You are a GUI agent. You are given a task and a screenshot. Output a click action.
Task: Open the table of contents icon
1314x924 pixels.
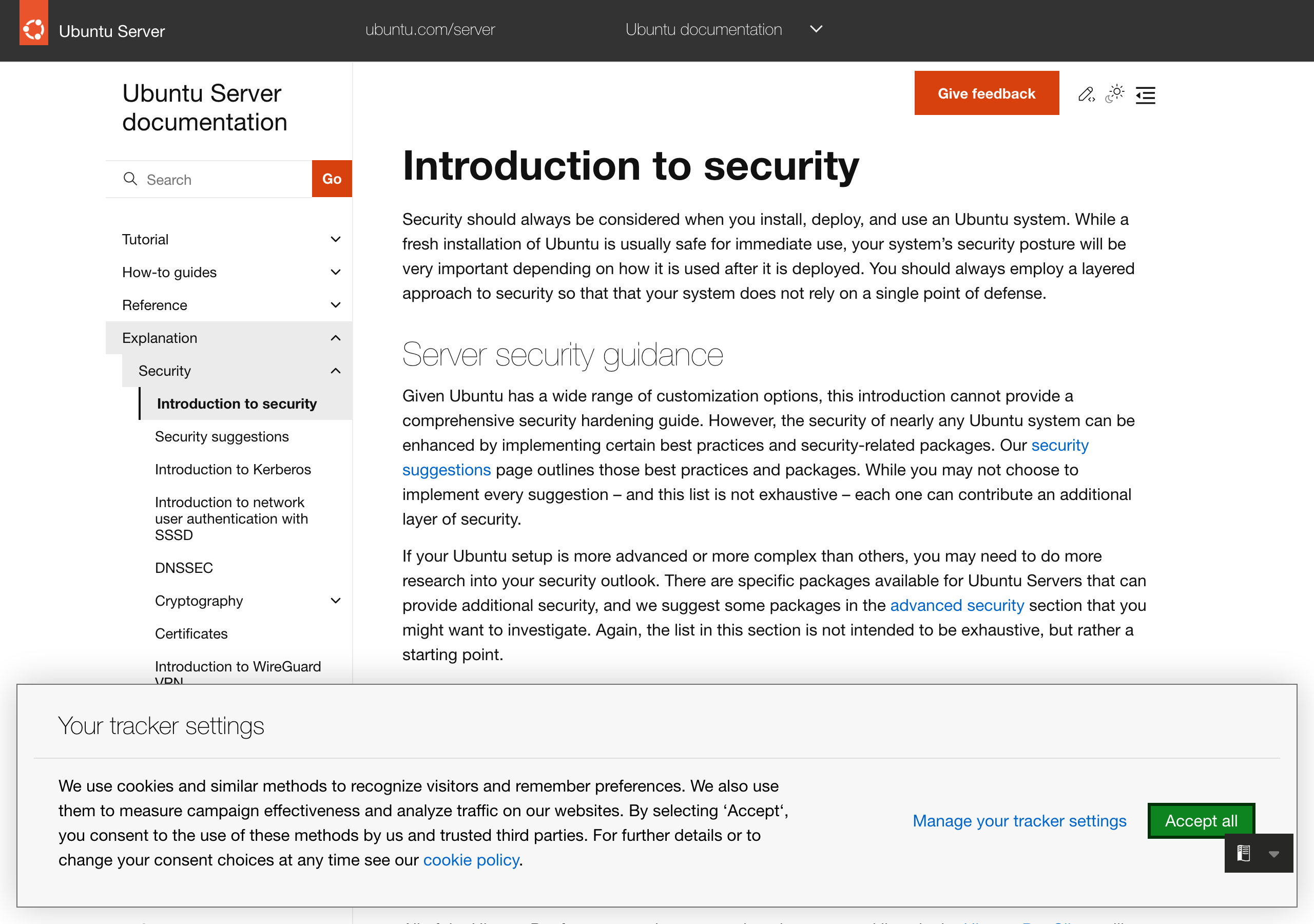pos(1145,94)
